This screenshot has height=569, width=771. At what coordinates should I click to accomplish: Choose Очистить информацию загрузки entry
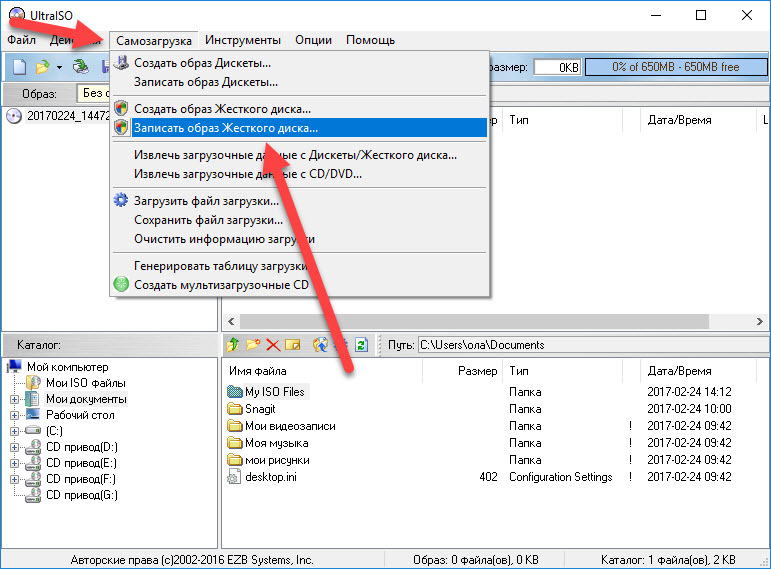pos(299,239)
